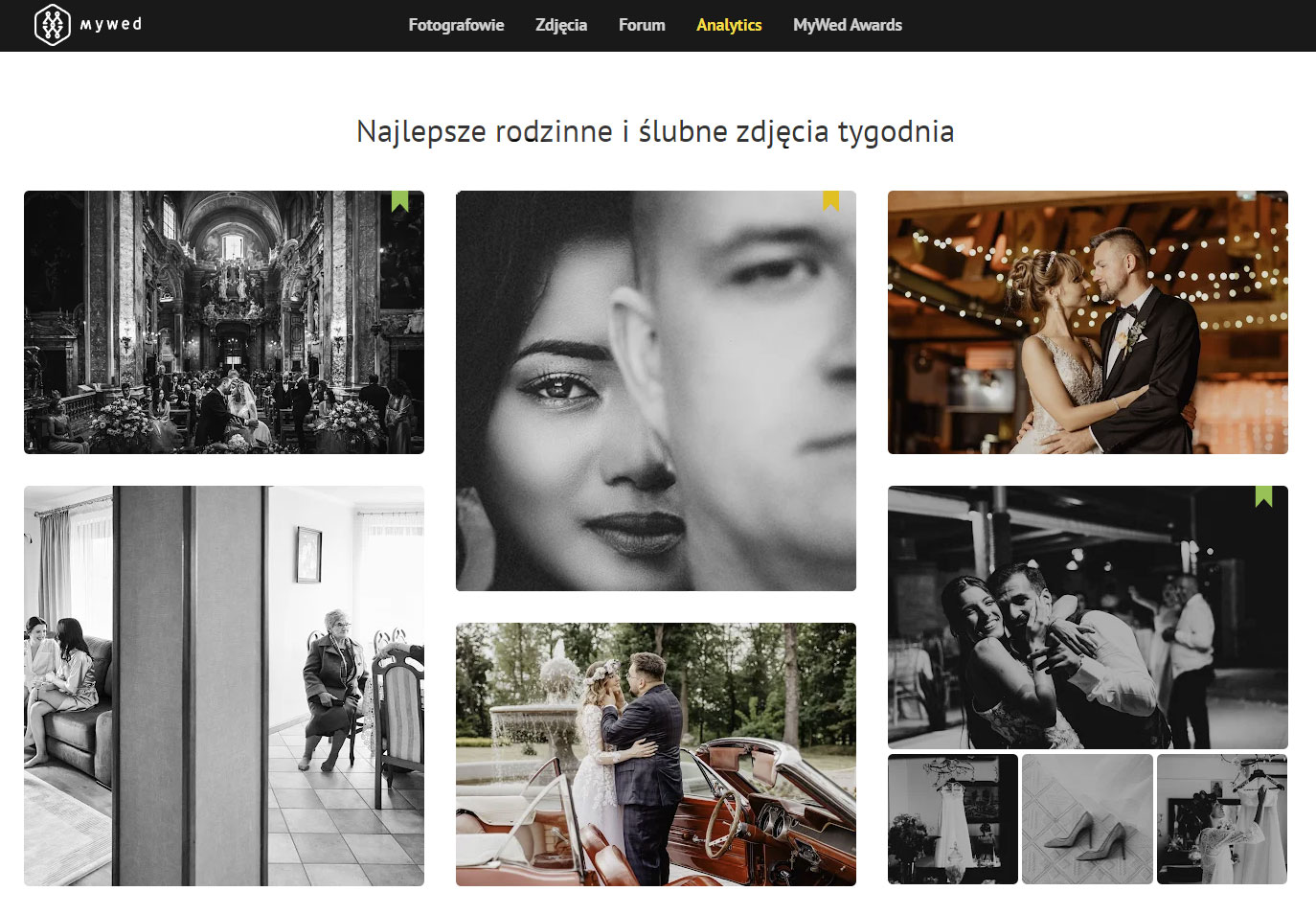
Task: Select the highlighted Analytics link
Action: pyautogui.click(x=729, y=25)
